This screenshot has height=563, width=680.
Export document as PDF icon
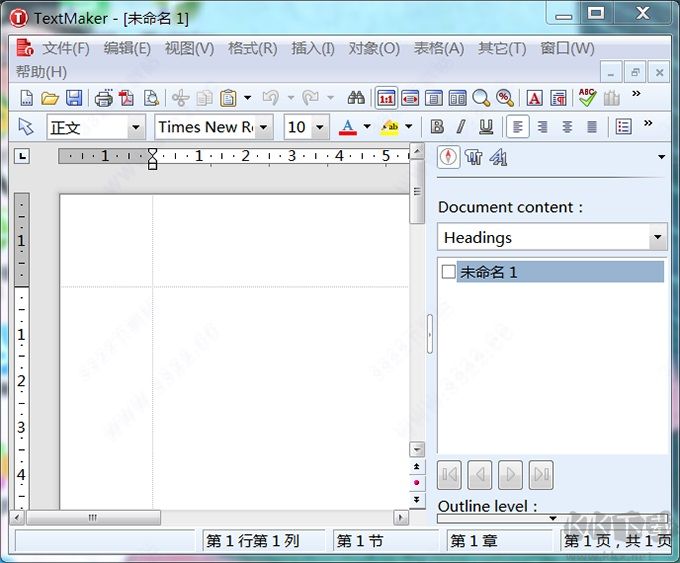pos(127,98)
